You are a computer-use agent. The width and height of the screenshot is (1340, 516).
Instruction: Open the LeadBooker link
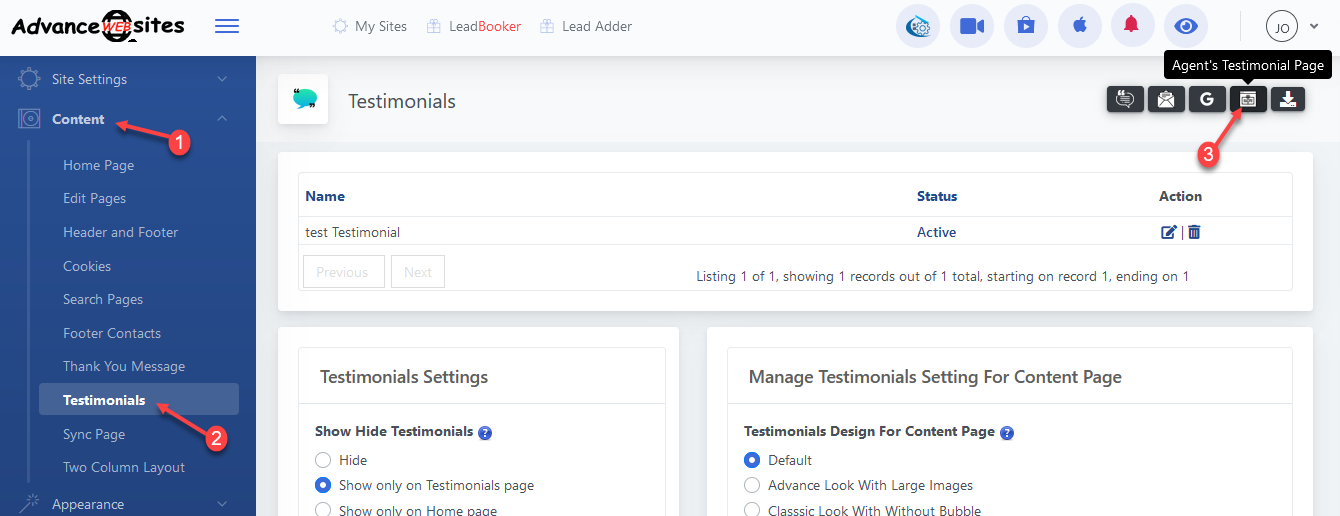point(484,27)
